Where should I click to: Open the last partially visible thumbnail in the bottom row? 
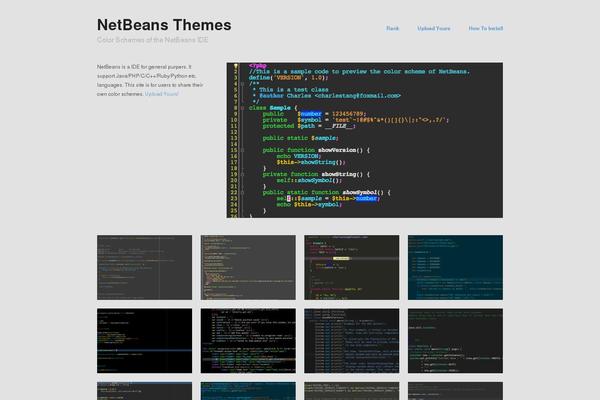pyautogui.click(x=455, y=391)
